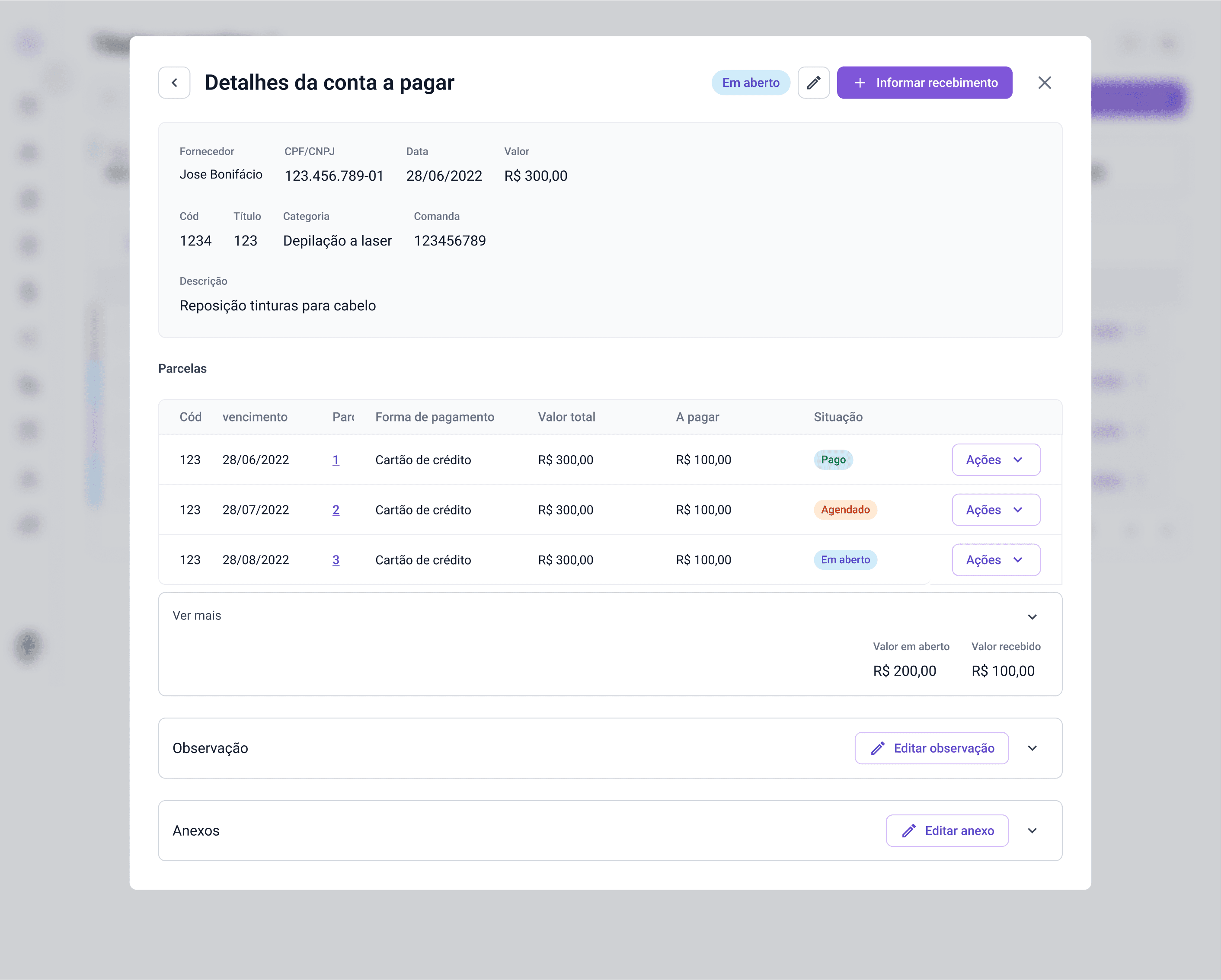Select Cód value 1234
Image resolution: width=1221 pixels, height=980 pixels.
(x=195, y=241)
